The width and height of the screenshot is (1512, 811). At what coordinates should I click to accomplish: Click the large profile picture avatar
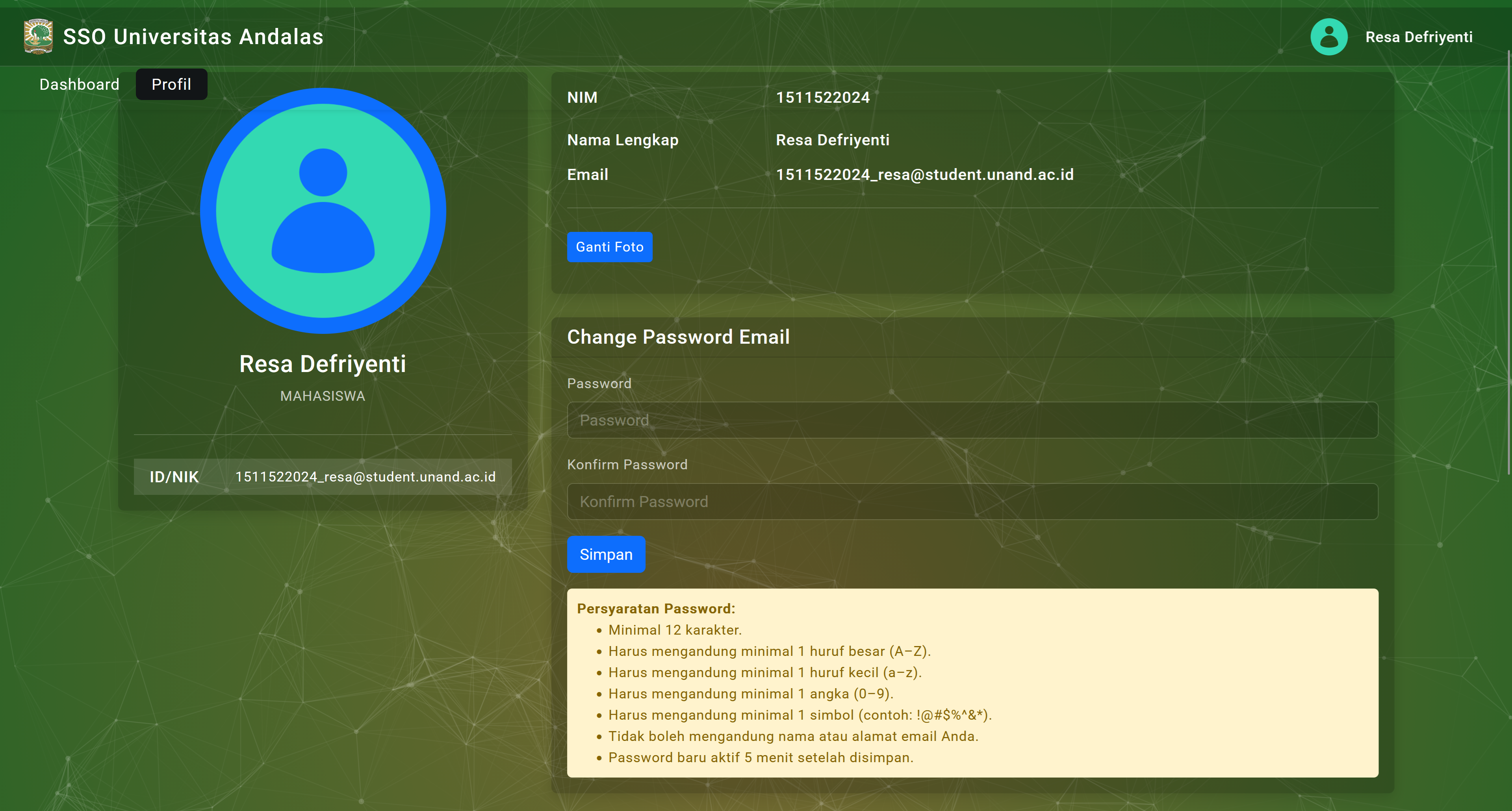pos(323,211)
